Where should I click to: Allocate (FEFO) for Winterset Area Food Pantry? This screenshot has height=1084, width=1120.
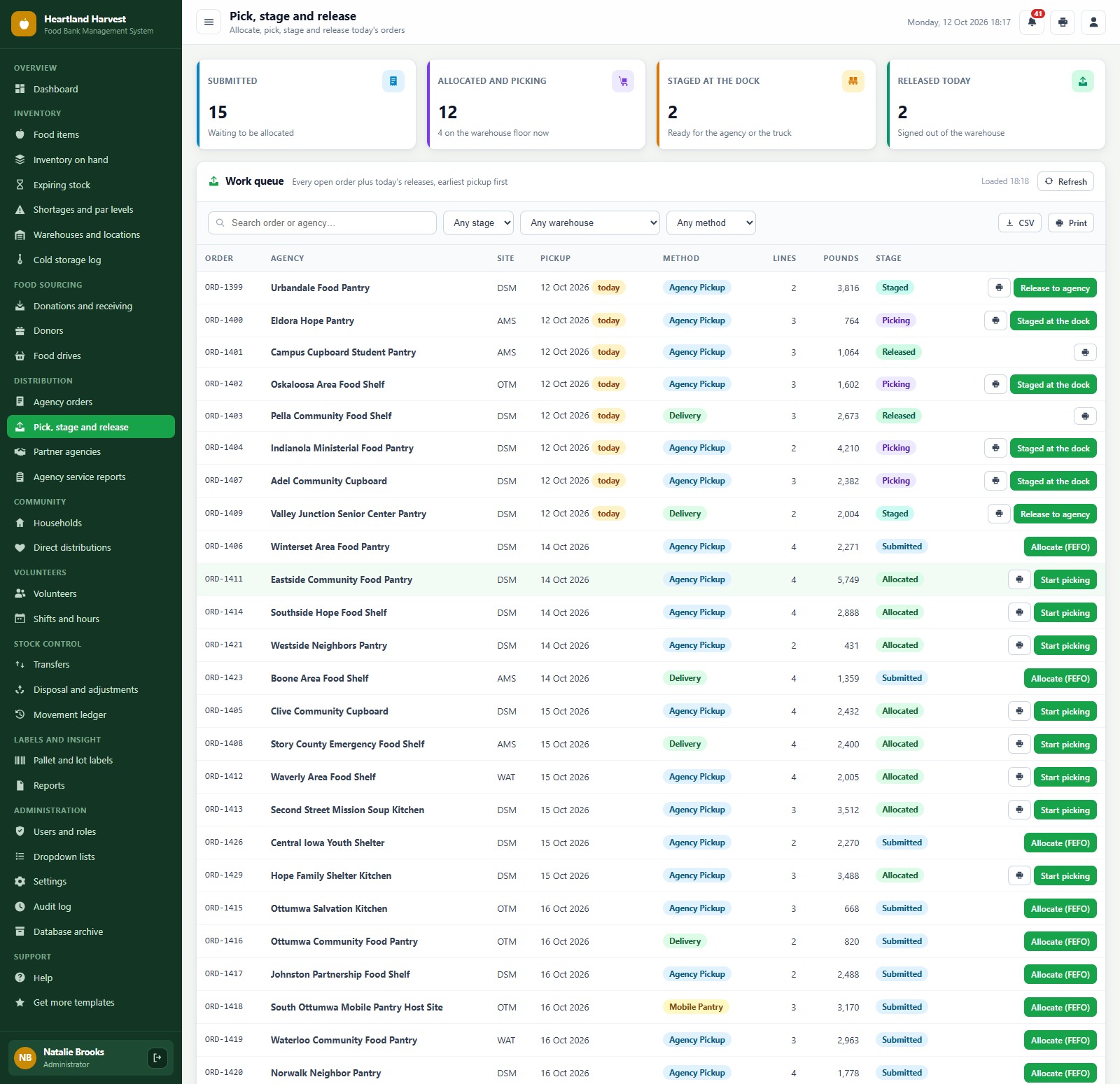pyautogui.click(x=1060, y=547)
